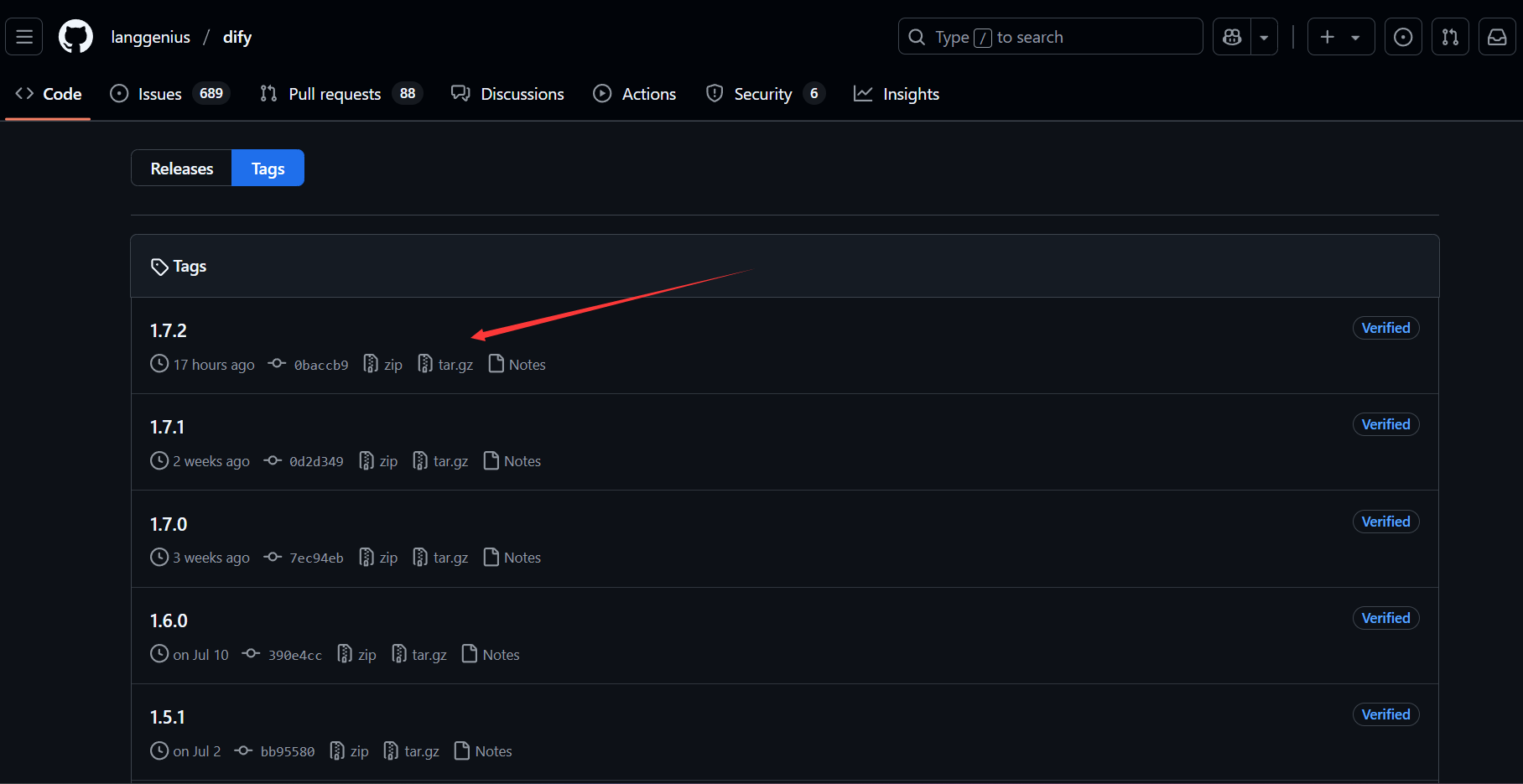Click Verified badge for tag 1.6.0
This screenshot has width=1523, height=784.
pyautogui.click(x=1385, y=618)
